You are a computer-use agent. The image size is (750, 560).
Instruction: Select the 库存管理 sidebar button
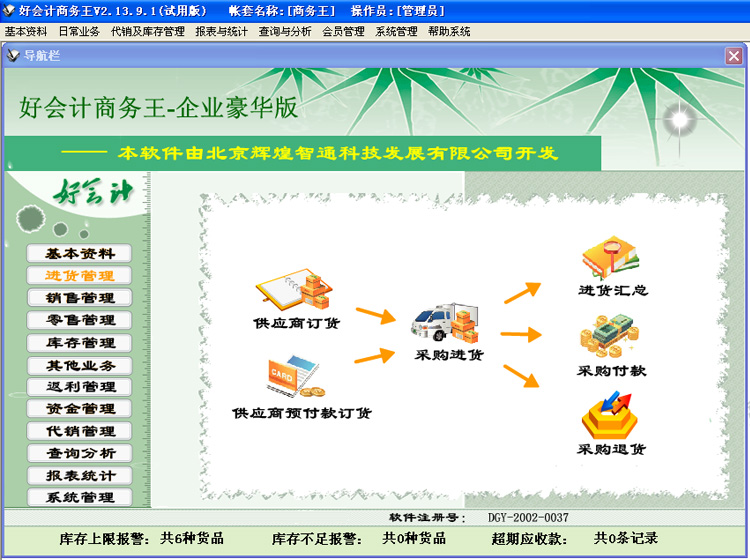79,343
